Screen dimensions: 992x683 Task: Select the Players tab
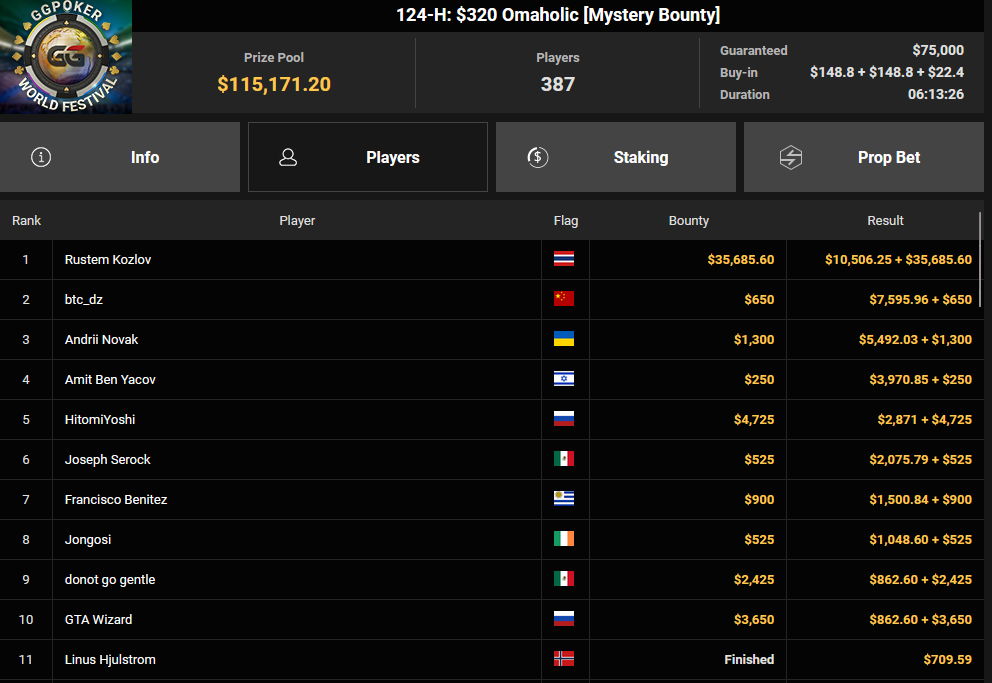pyautogui.click(x=368, y=157)
